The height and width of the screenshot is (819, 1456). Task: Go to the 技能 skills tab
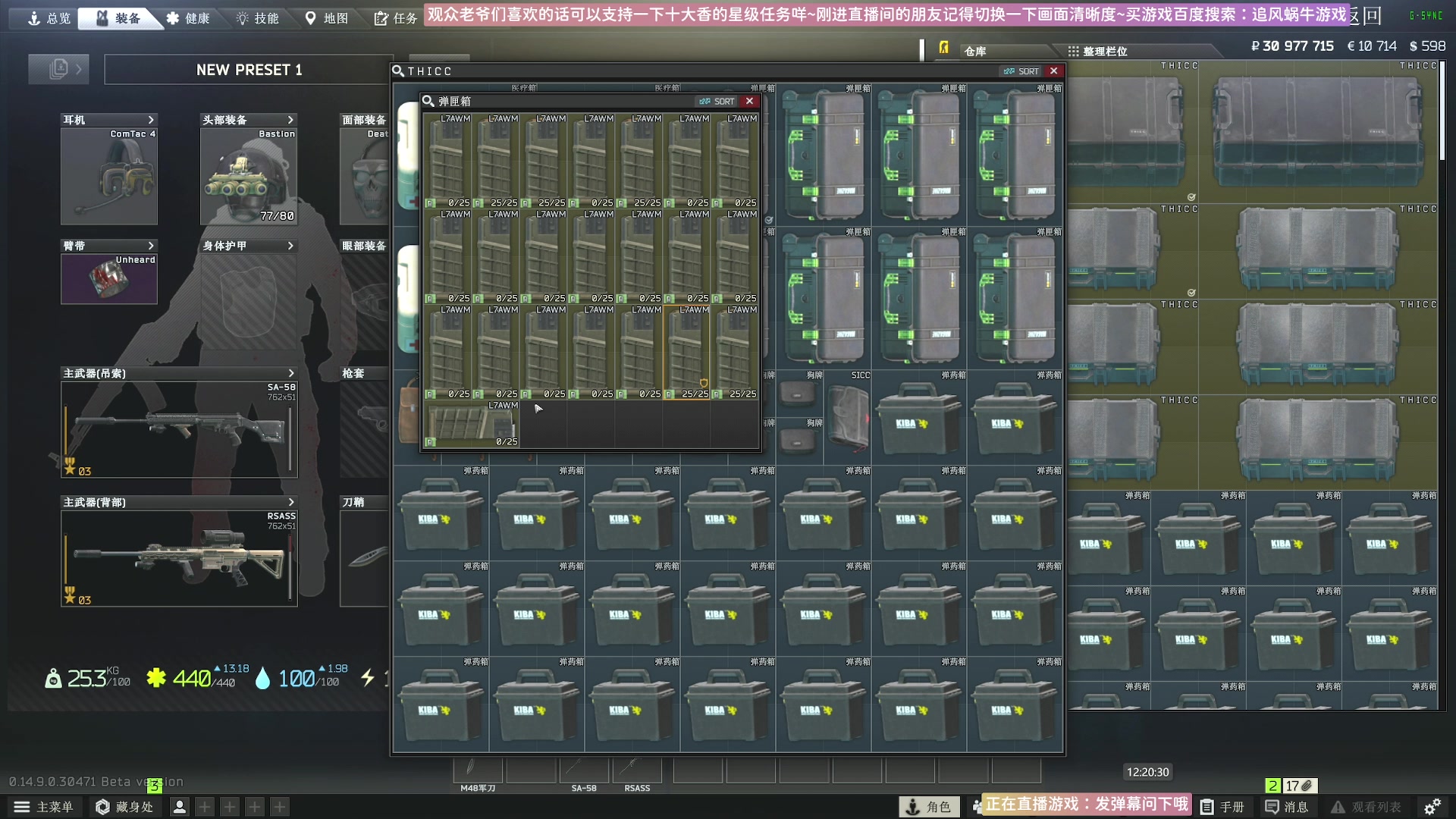click(257, 18)
